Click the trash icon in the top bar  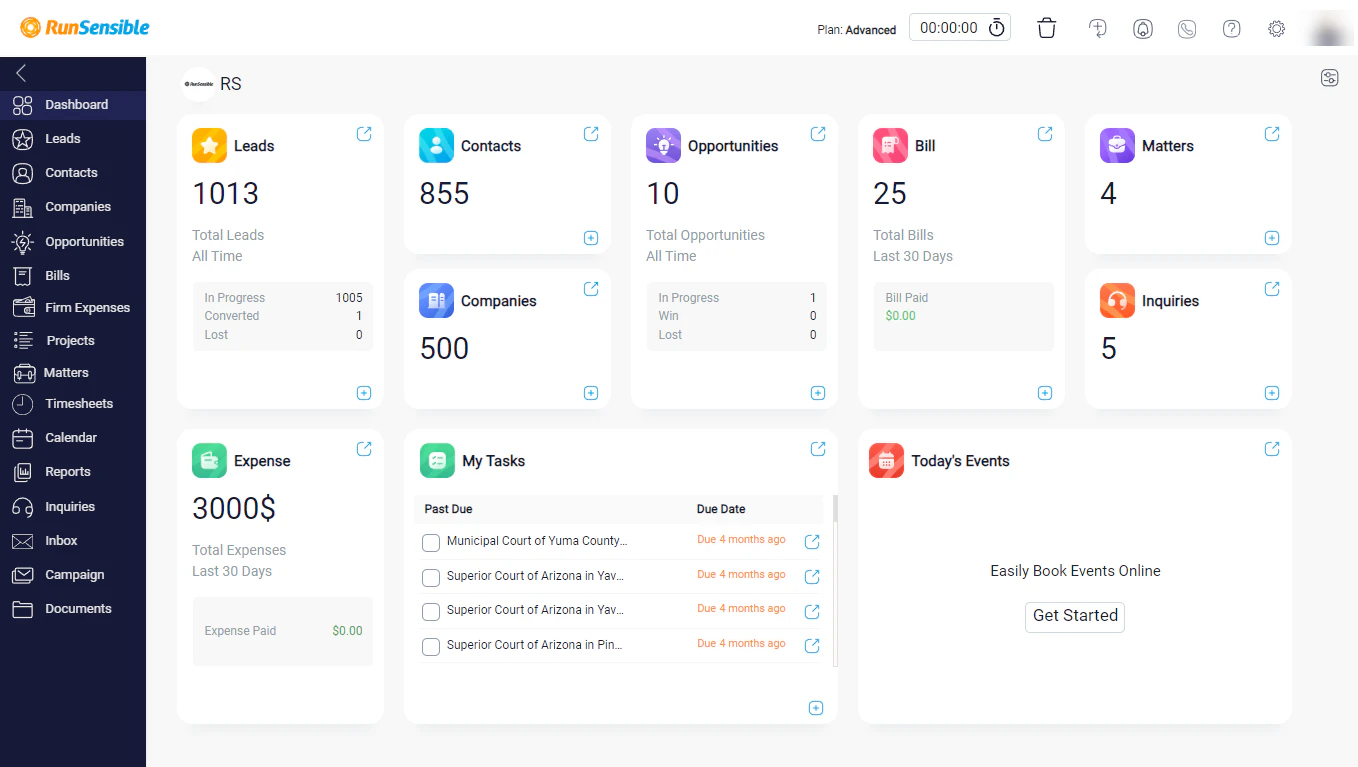click(x=1046, y=28)
